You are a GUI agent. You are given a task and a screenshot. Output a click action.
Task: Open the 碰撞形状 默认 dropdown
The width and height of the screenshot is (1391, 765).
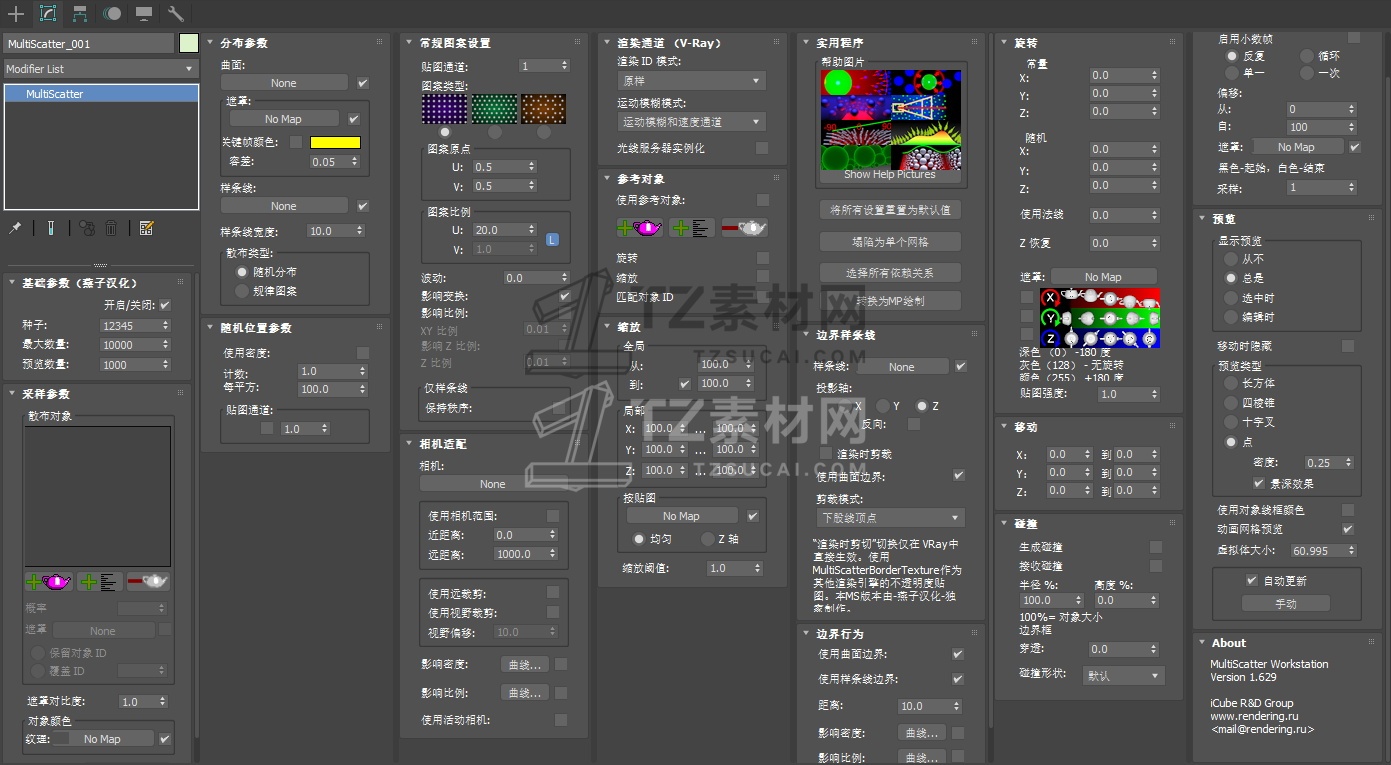click(1124, 676)
